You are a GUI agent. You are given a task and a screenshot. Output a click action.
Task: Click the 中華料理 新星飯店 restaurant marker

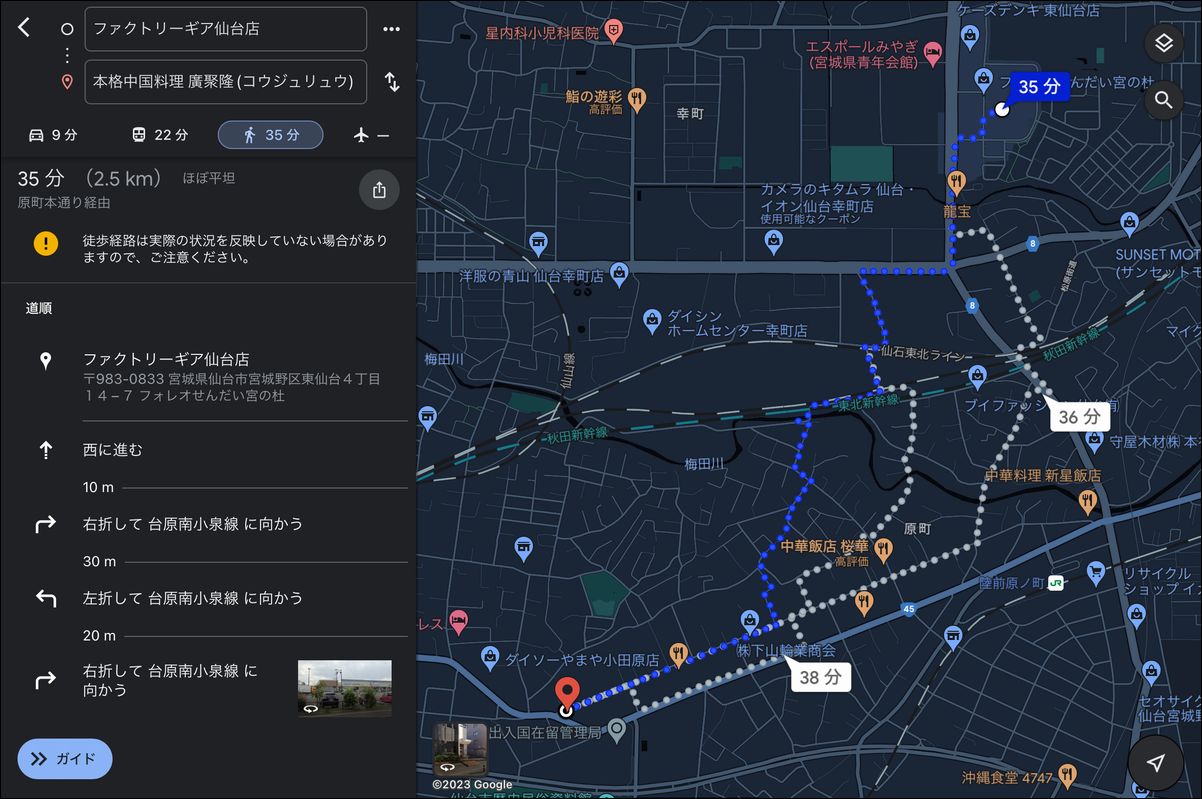[x=1090, y=502]
